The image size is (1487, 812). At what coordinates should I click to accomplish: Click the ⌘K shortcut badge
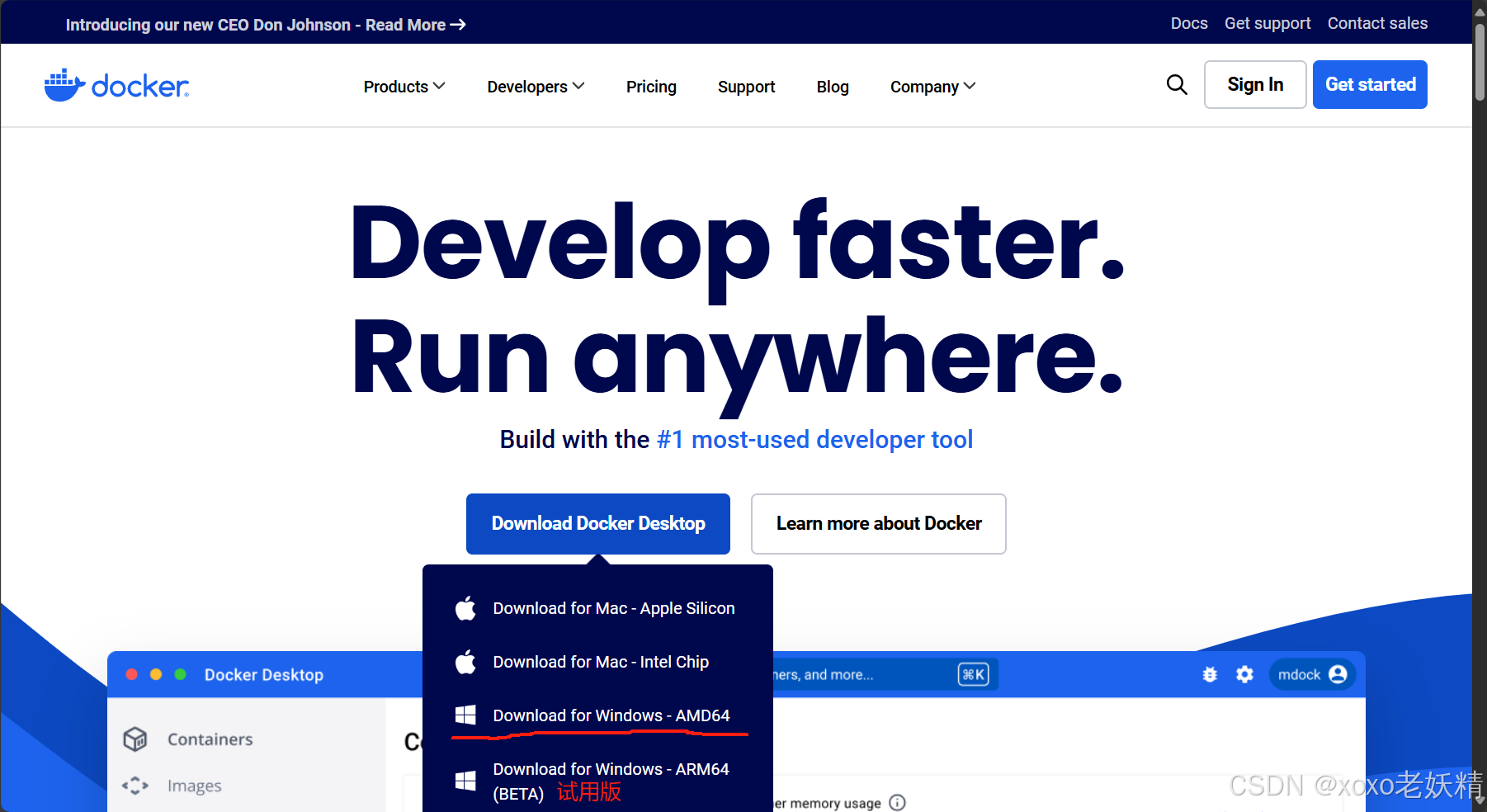click(x=974, y=674)
